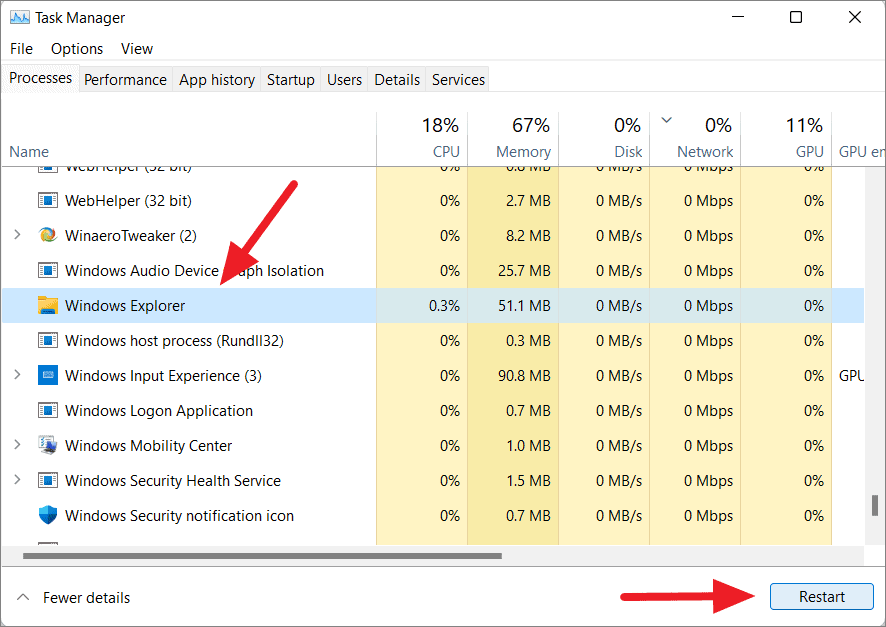Switch to the Users tab
The width and height of the screenshot is (886, 627).
coord(344,80)
